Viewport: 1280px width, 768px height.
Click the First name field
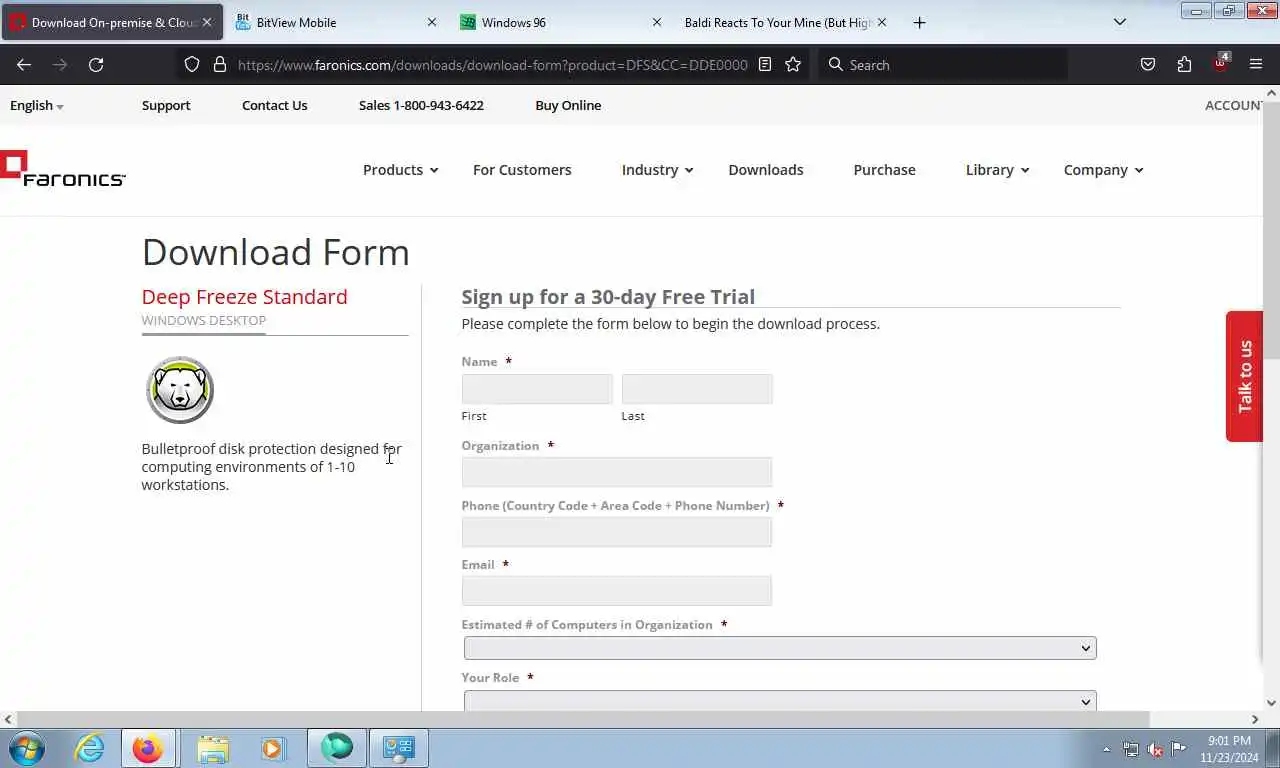537,389
